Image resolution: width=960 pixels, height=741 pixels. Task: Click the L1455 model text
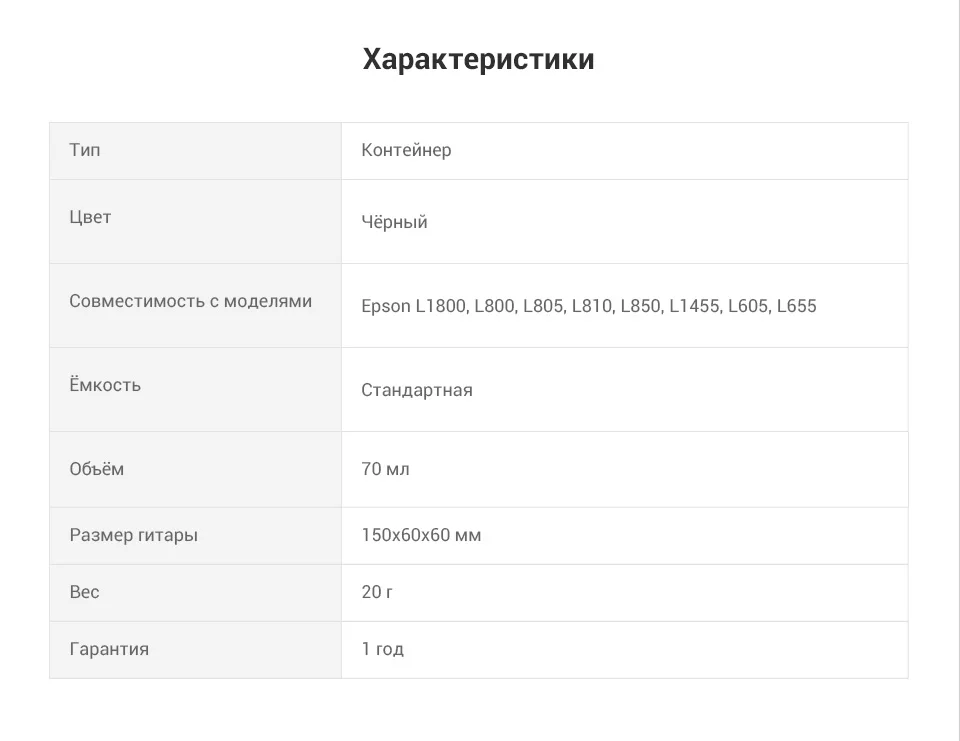(x=694, y=306)
